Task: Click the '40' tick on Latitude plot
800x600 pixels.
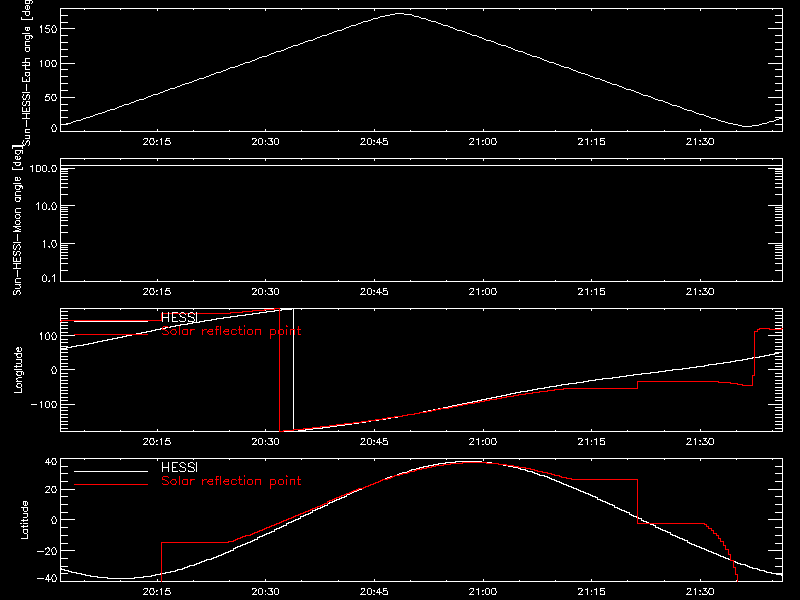Action: (x=51, y=461)
